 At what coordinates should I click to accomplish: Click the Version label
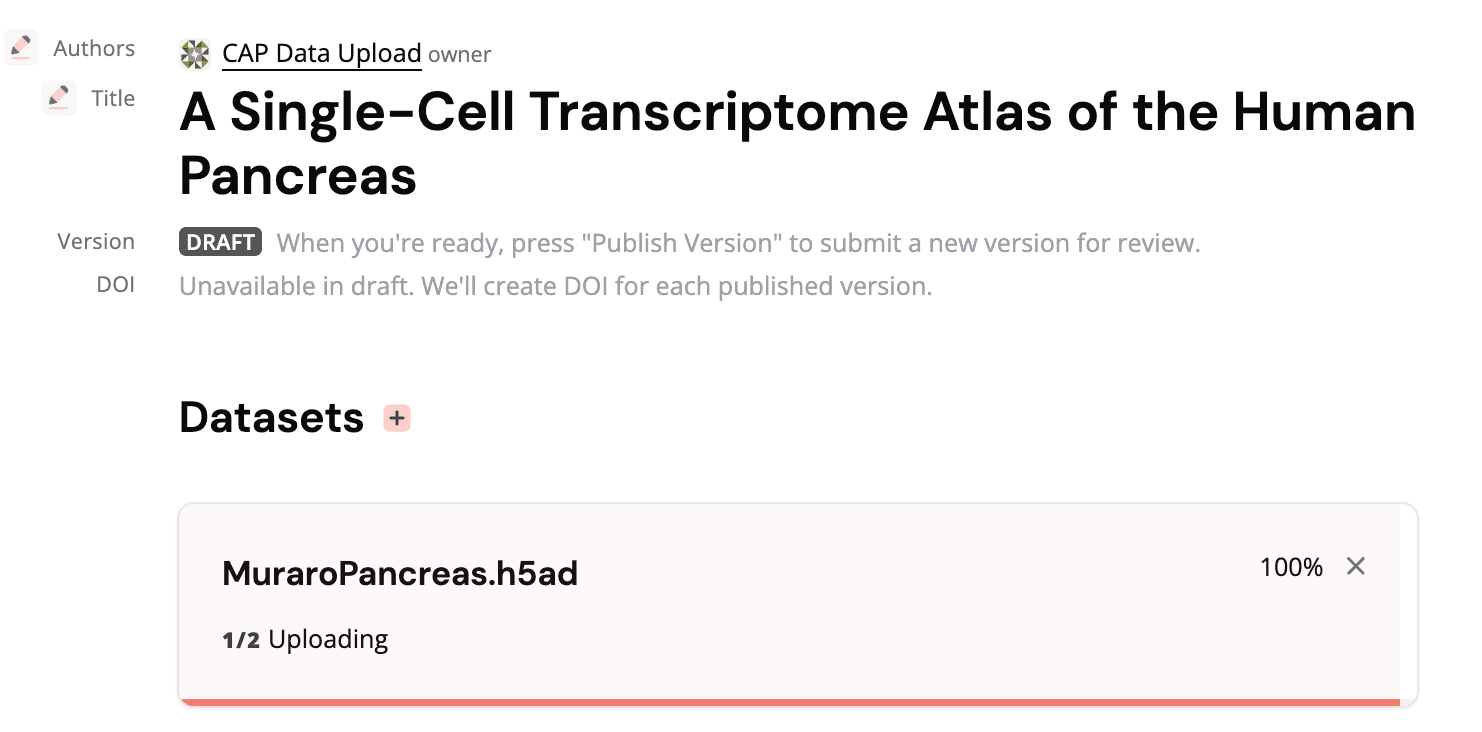[x=96, y=242]
